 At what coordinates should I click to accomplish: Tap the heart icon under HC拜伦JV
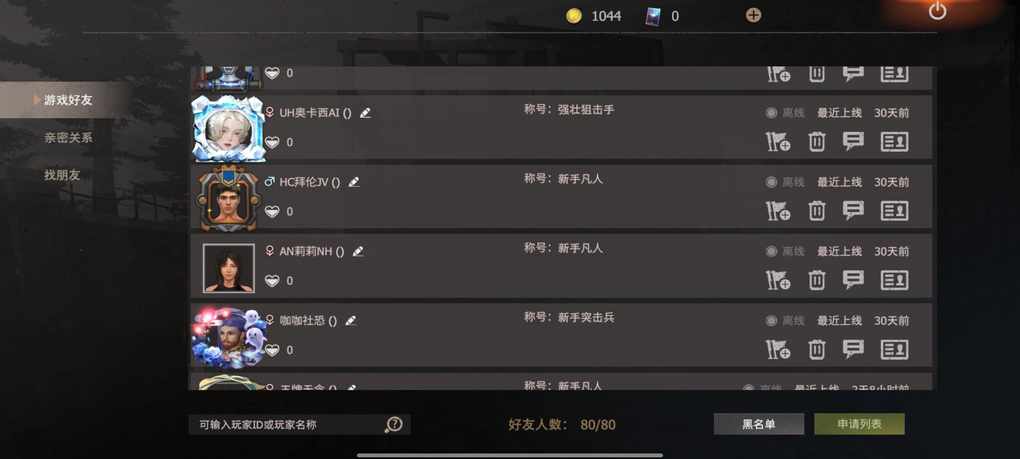tap(272, 211)
